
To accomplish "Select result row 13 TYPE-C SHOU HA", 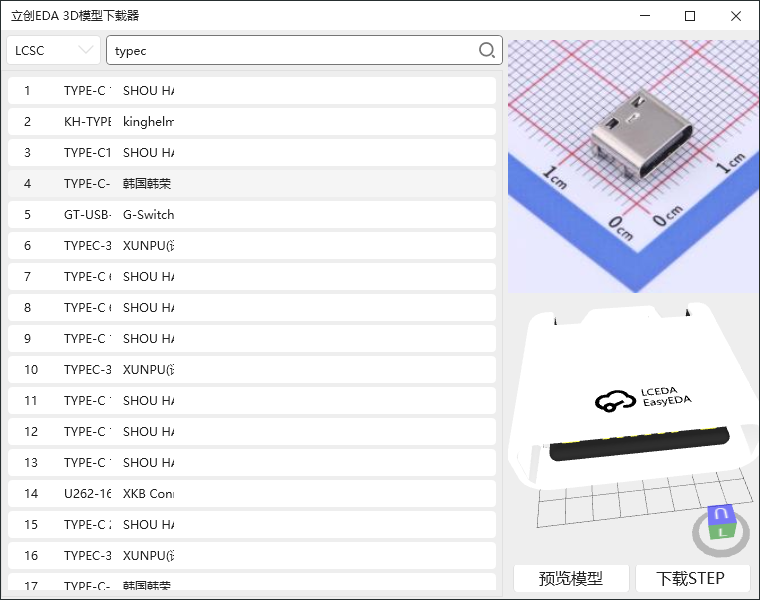I will (252, 463).
